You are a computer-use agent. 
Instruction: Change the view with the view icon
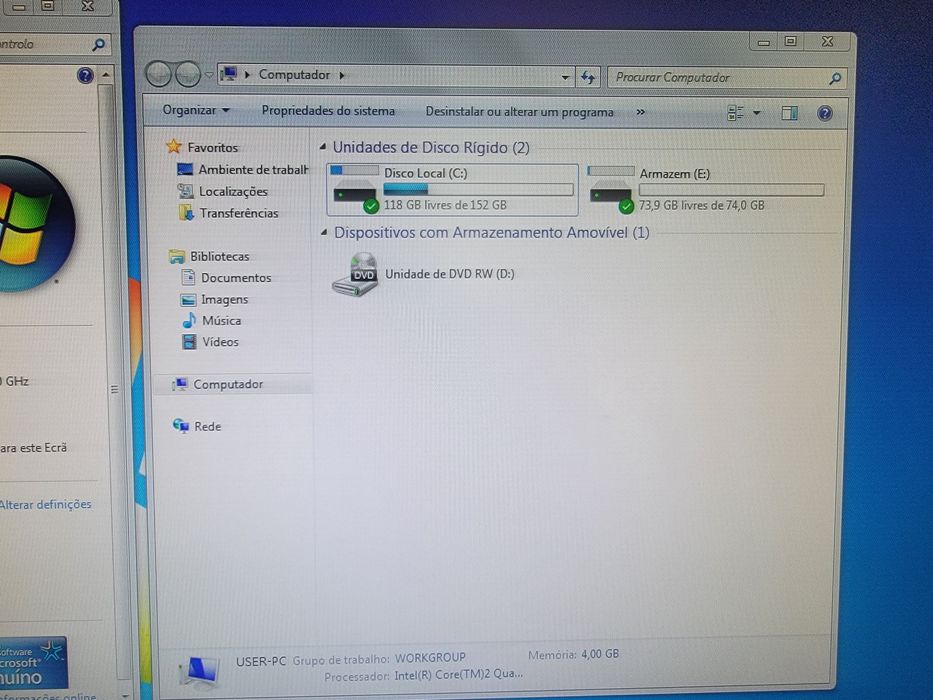pos(735,112)
